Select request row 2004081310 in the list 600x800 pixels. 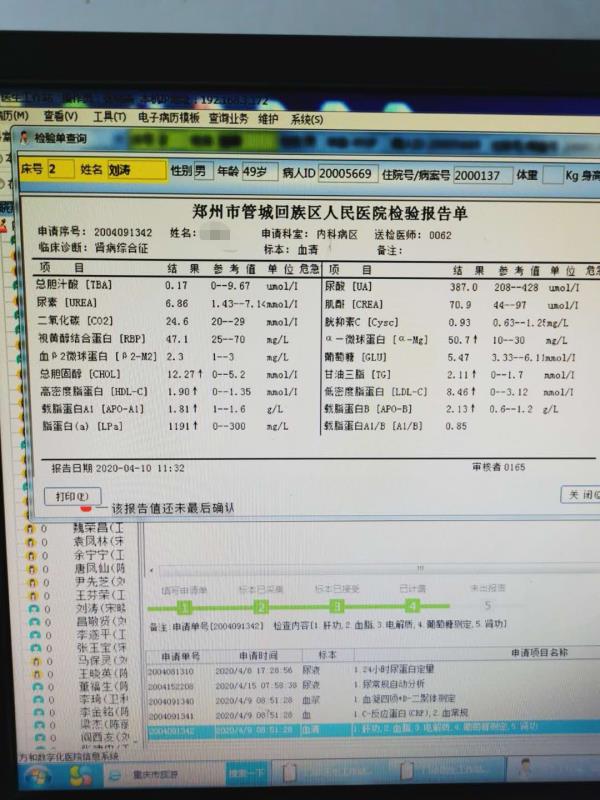click(x=170, y=671)
